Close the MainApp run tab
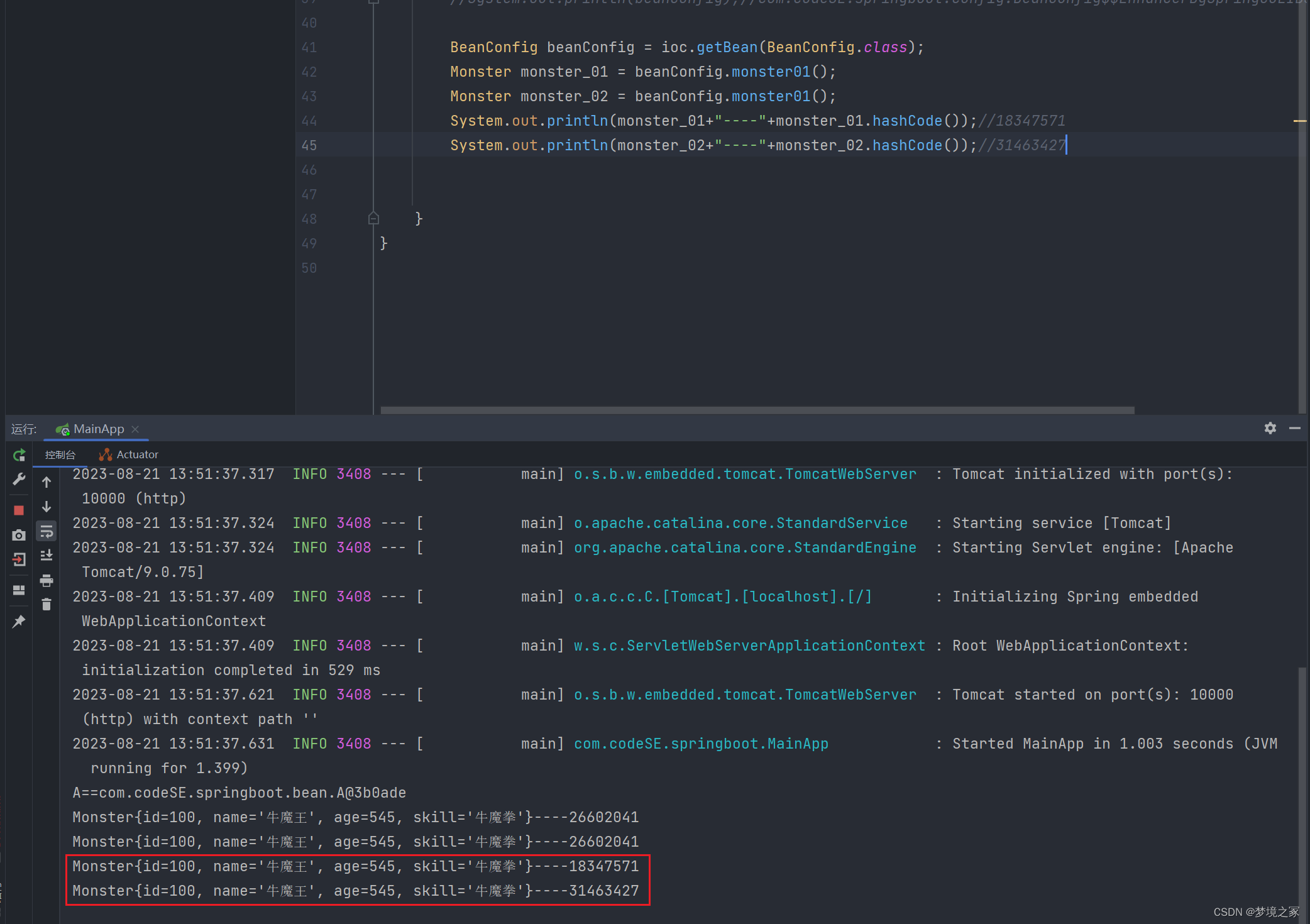 (x=135, y=429)
